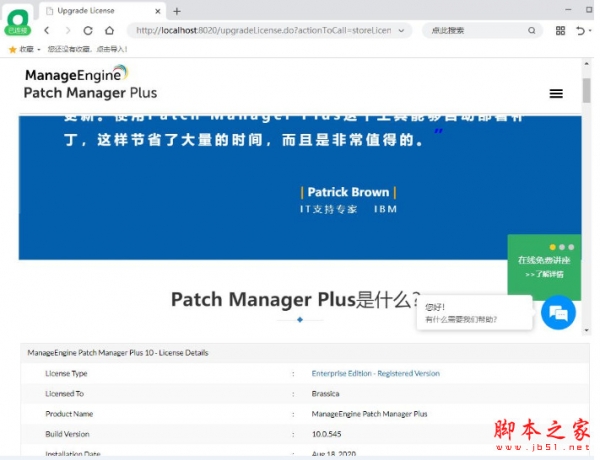The height and width of the screenshot is (460, 600).
Task: Click the search magnifier icon
Action: 532,30
